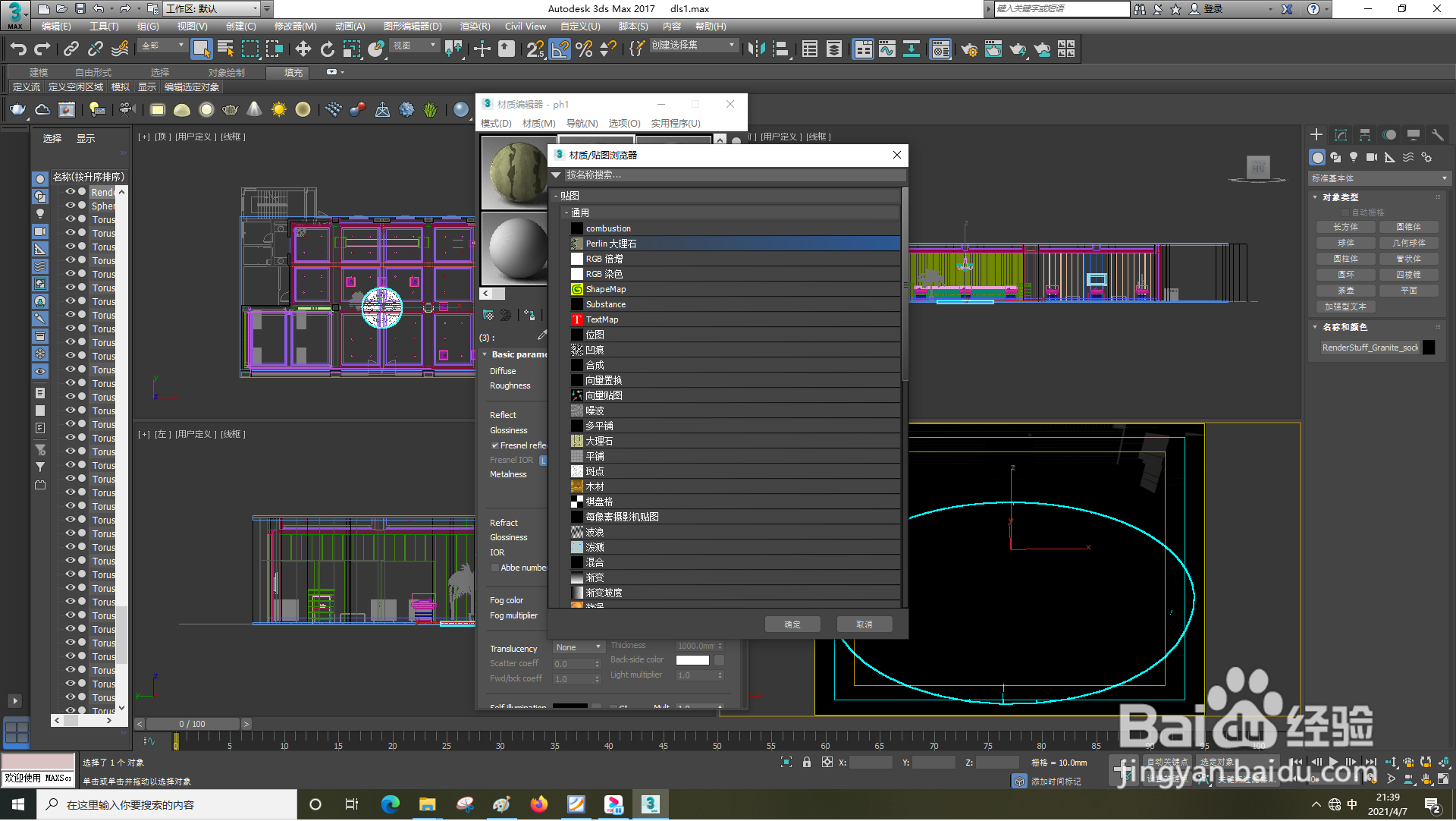The image size is (1456, 821).
Task: Open the Render Setup teapot icon
Action: [968, 50]
